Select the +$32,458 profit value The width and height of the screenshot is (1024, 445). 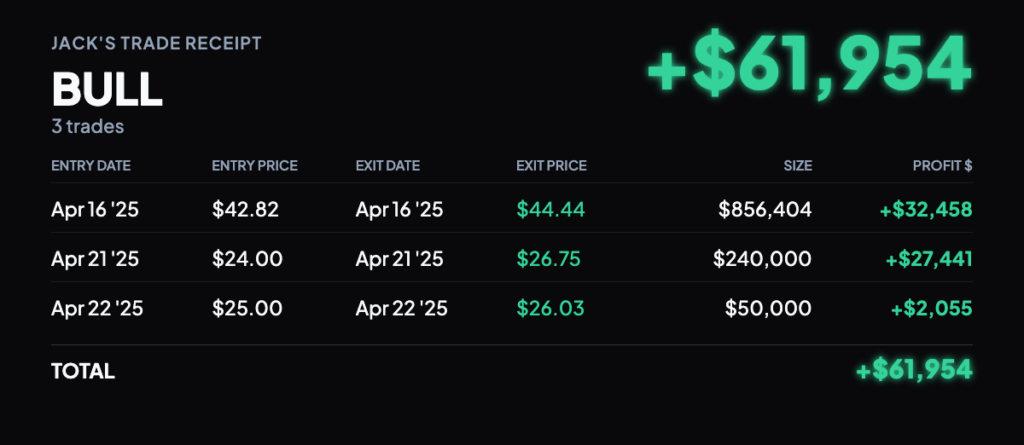pos(926,209)
